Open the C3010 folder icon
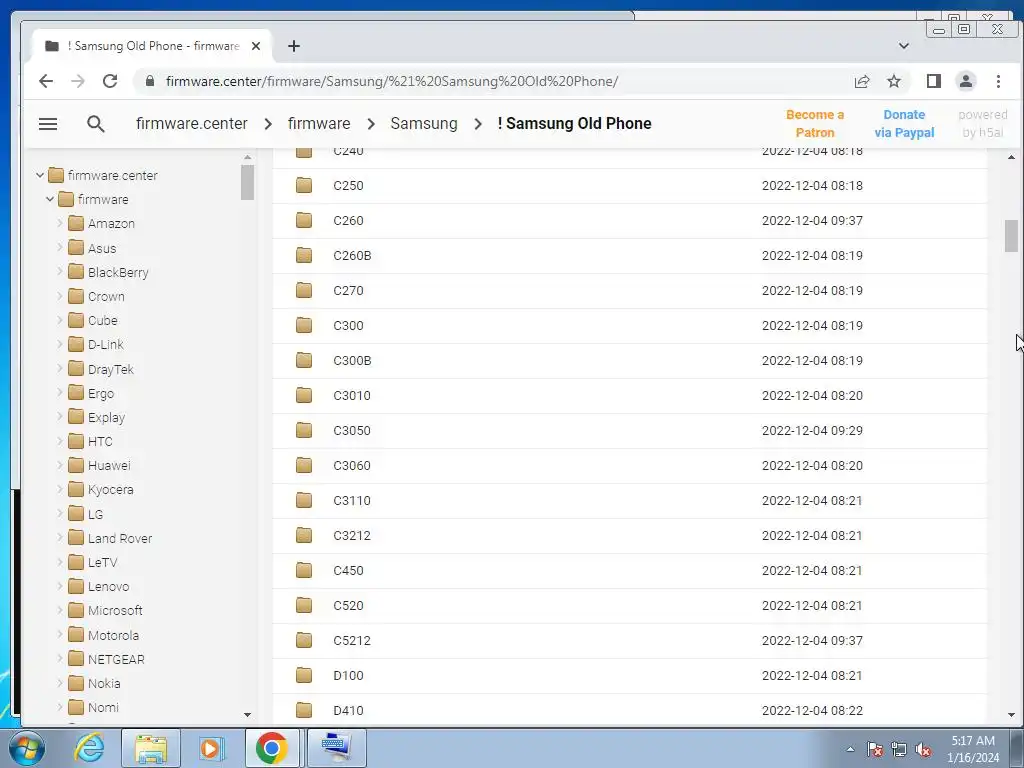The image size is (1024, 768). (304, 395)
